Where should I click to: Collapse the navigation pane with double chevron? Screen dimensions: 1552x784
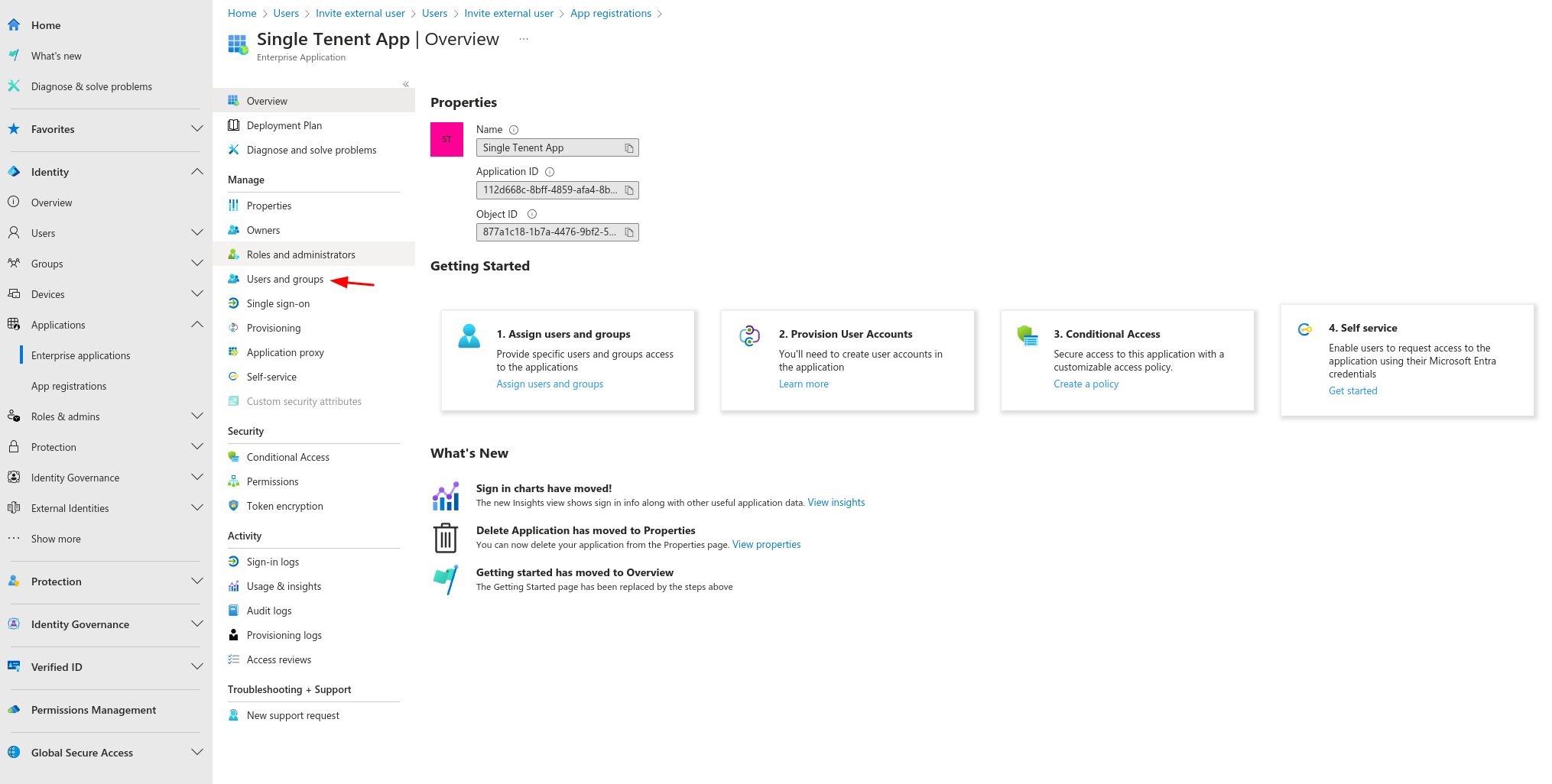[x=406, y=84]
